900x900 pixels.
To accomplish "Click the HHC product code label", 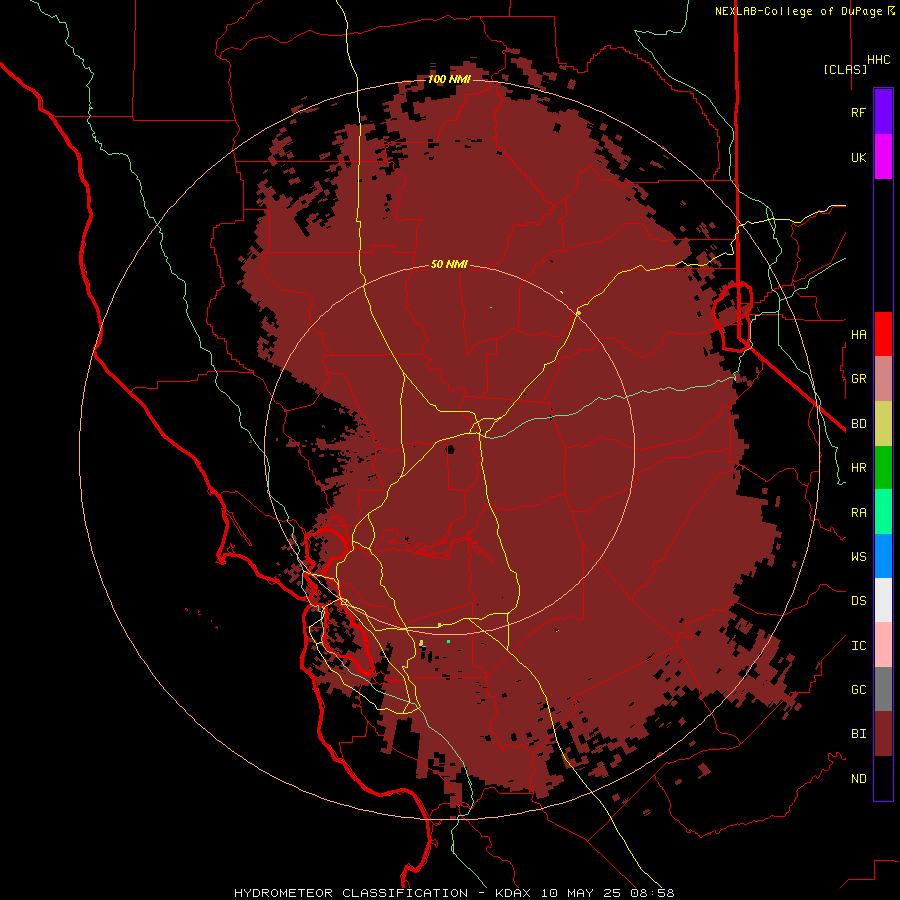I will pyautogui.click(x=878, y=60).
